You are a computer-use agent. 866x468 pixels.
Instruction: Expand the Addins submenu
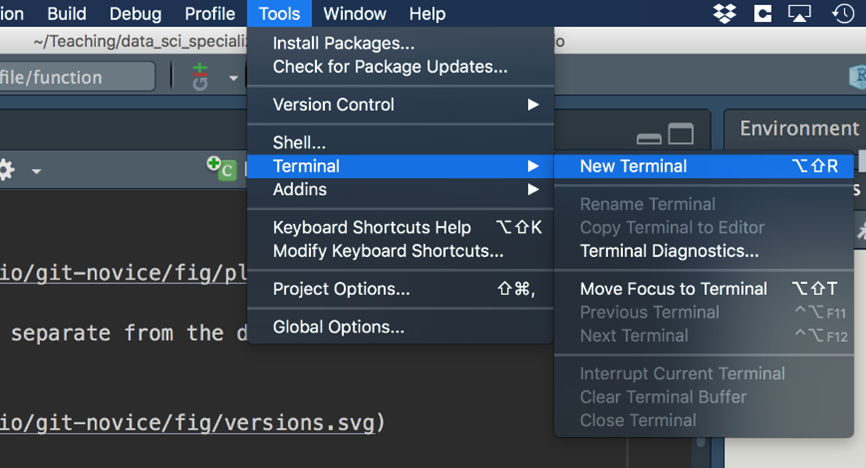click(x=400, y=190)
